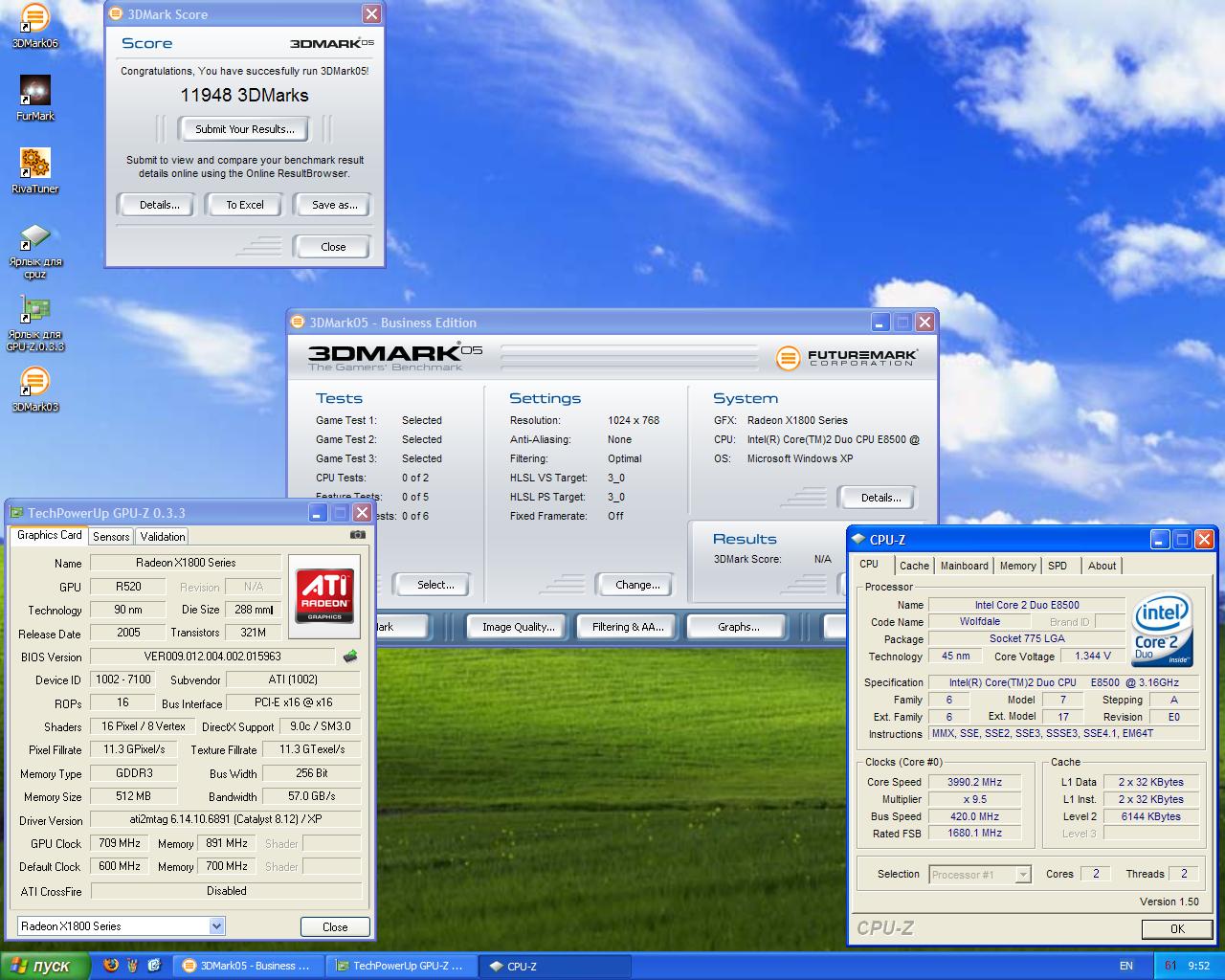Click the Instructions field in CPU-Z
This screenshot has width=1225, height=980.
(x=1063, y=733)
